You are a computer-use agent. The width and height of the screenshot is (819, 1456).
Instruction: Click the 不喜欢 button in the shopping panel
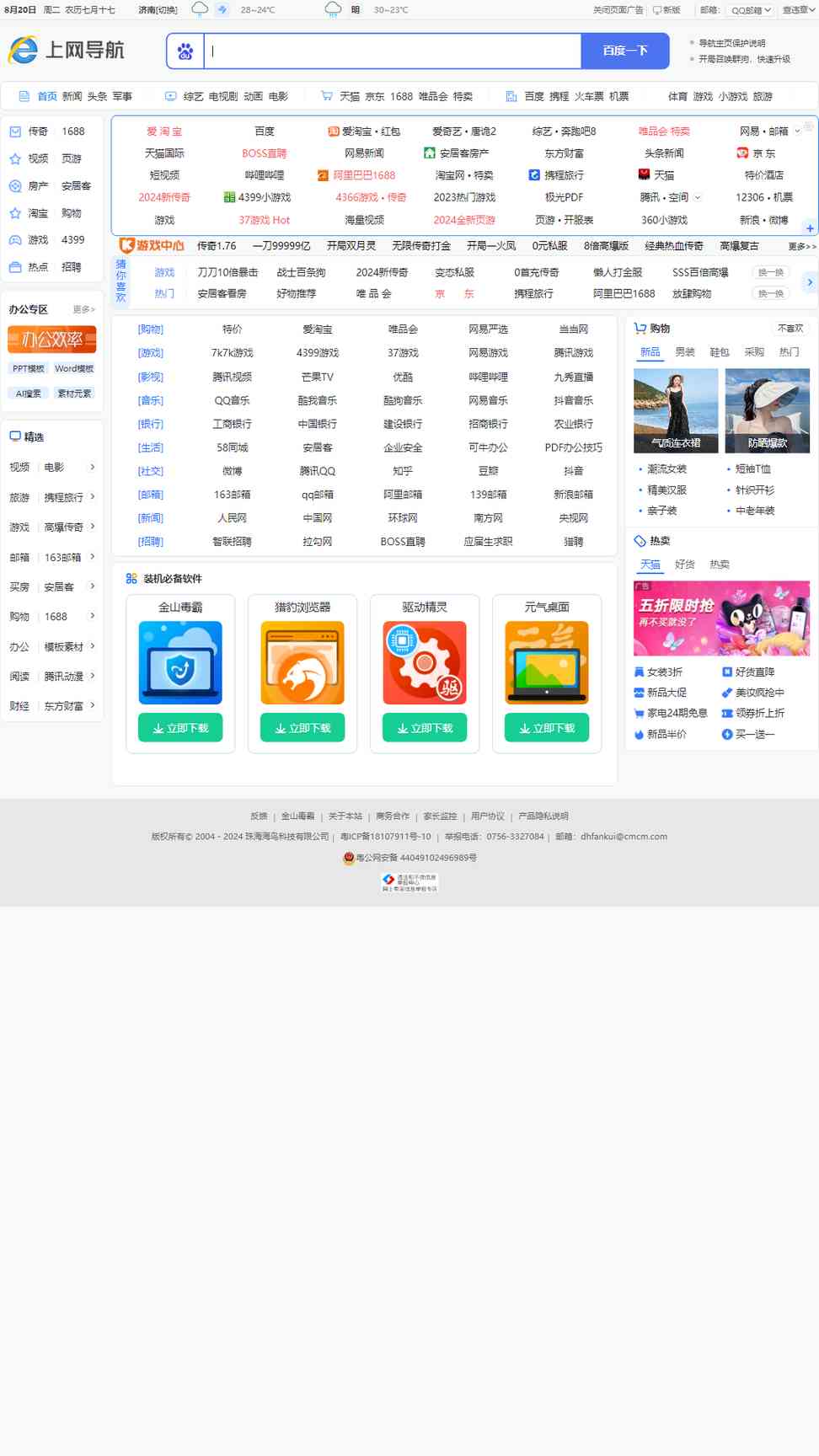pyautogui.click(x=790, y=329)
